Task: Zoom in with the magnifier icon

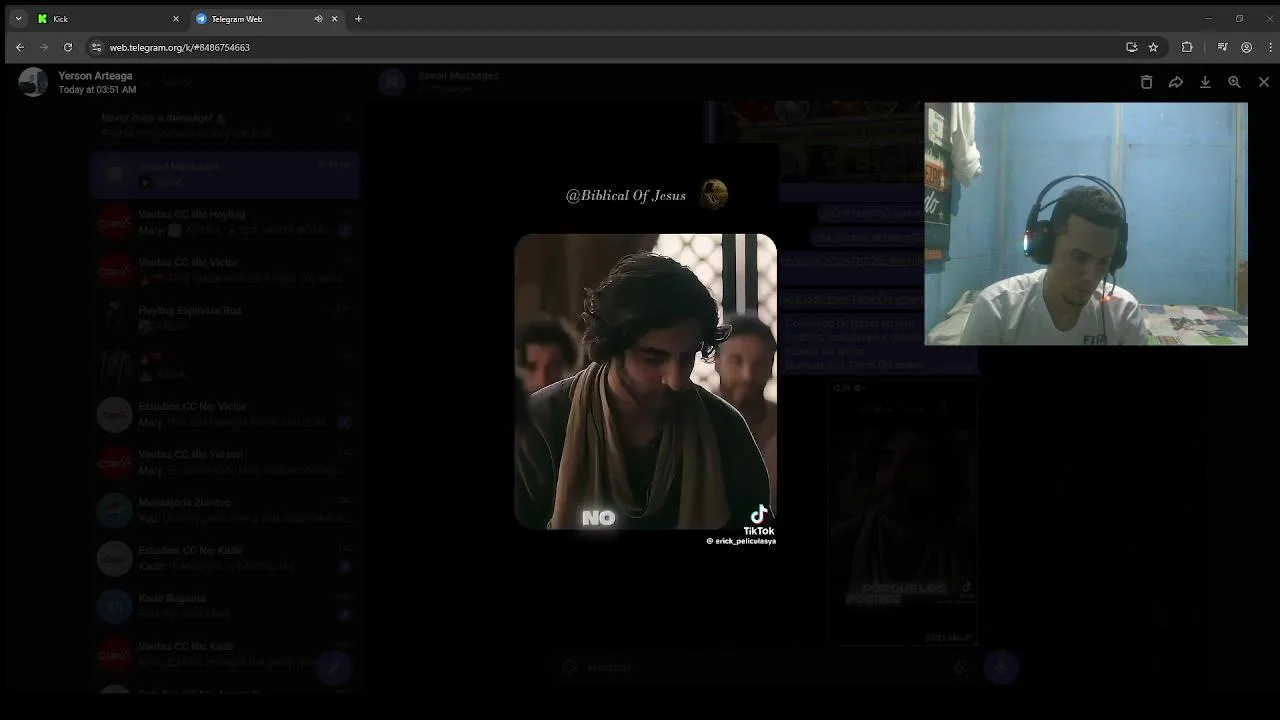Action: [1234, 82]
